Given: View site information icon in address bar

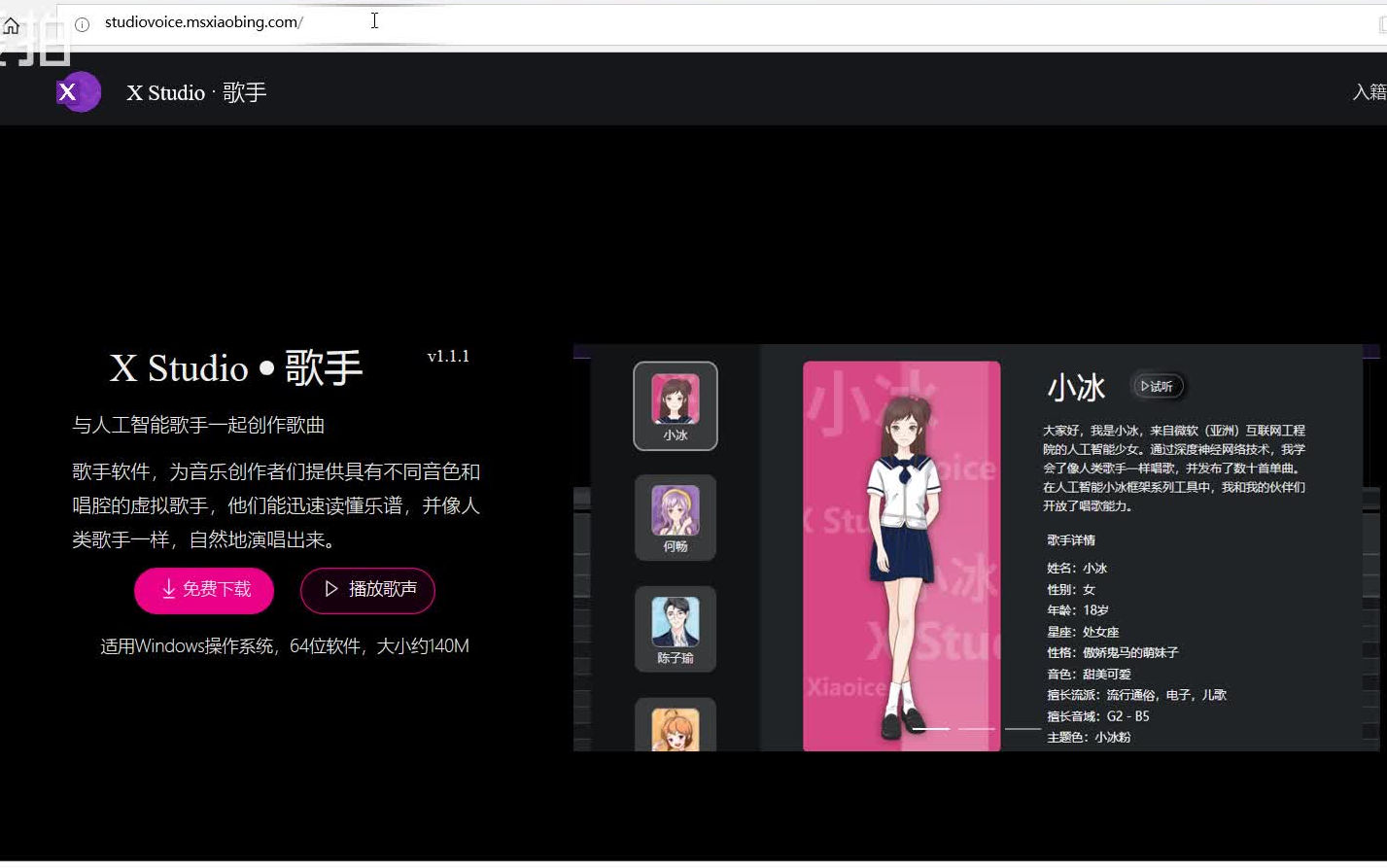Looking at the screenshot, I should pyautogui.click(x=83, y=24).
